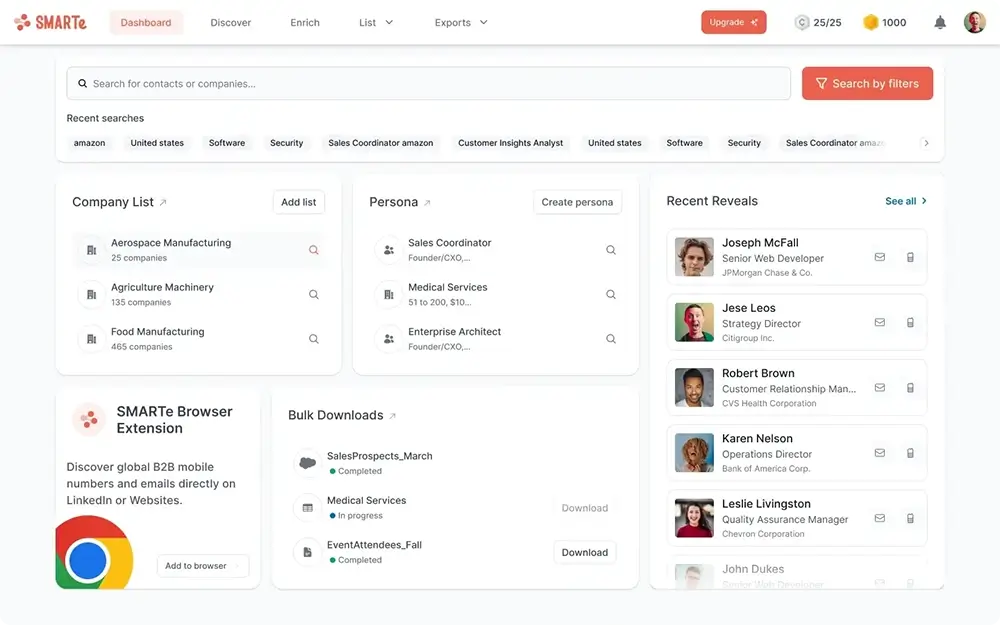Image resolution: width=1000 pixels, height=625 pixels.
Task: Switch to the Dashboard tab
Action: (146, 22)
